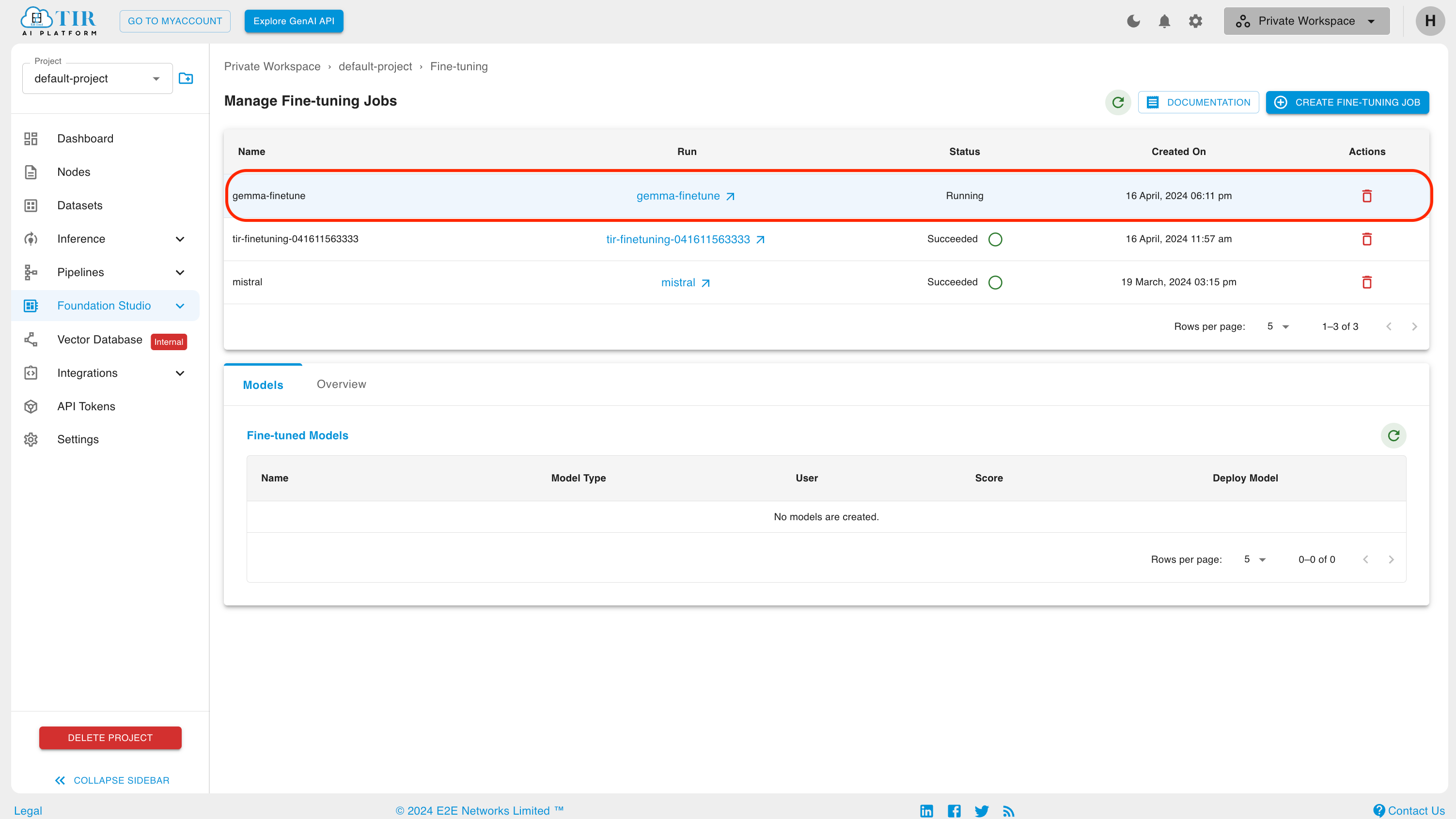Delete the gemma-finetune job
The height and width of the screenshot is (819, 1456).
coord(1367,196)
